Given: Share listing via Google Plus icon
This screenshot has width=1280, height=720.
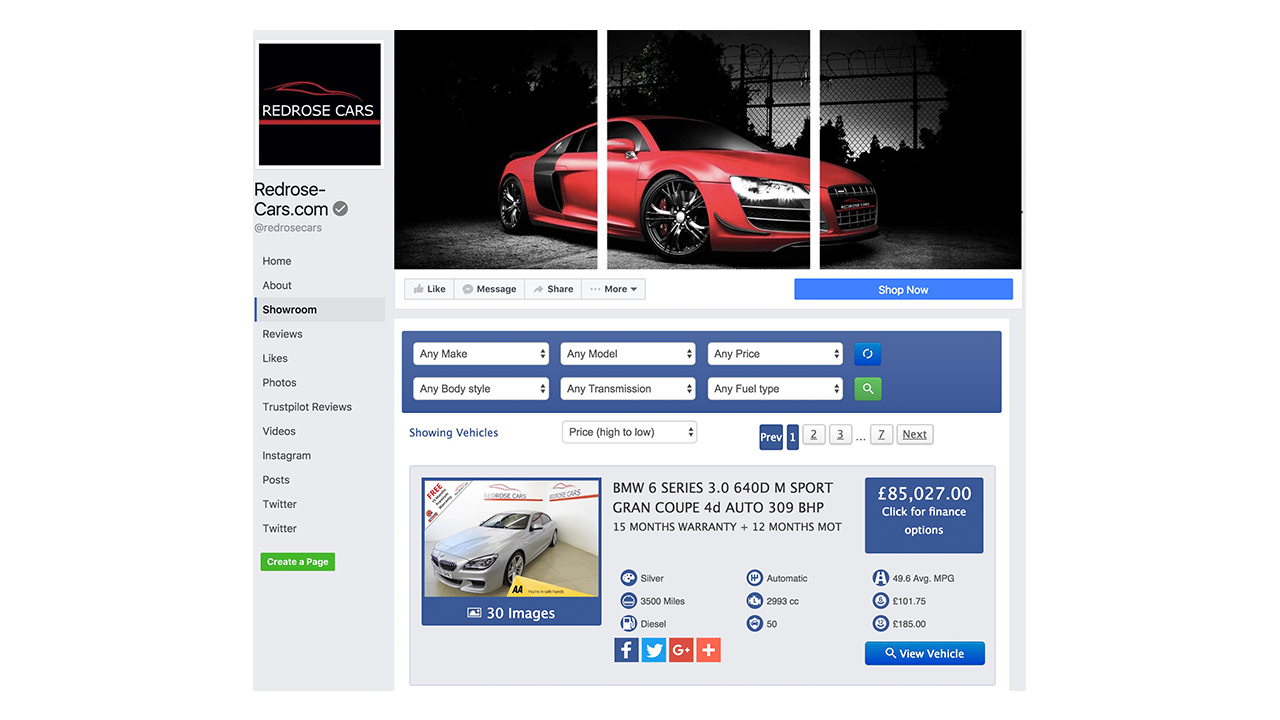Looking at the screenshot, I should pos(681,650).
